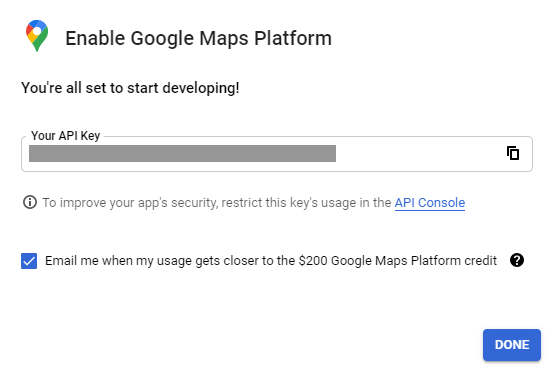
Task: Click the empty space inside the API key field
Action: coord(419,154)
